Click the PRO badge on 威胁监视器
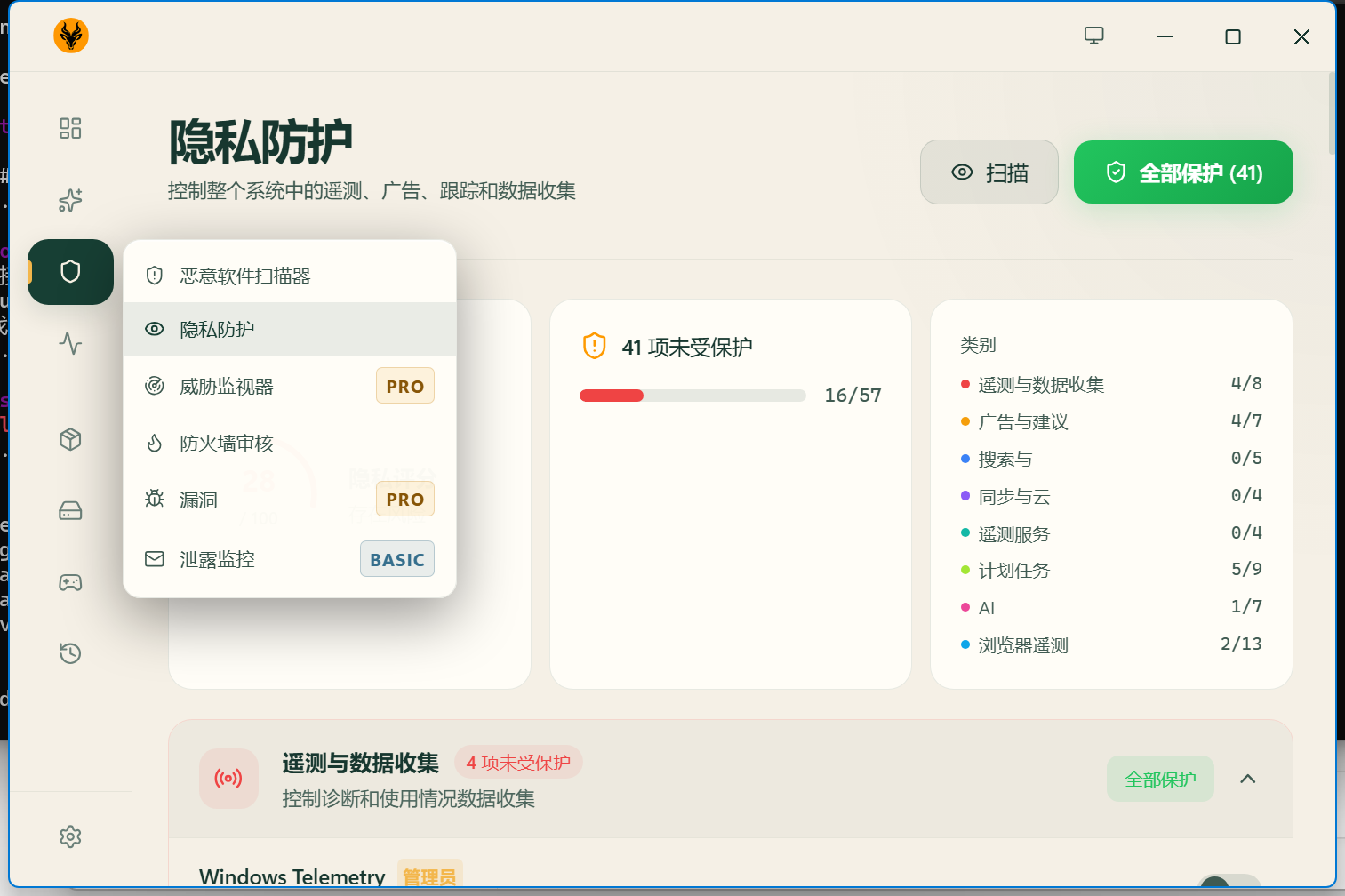Viewport: 1345px width, 896px height. pos(405,386)
